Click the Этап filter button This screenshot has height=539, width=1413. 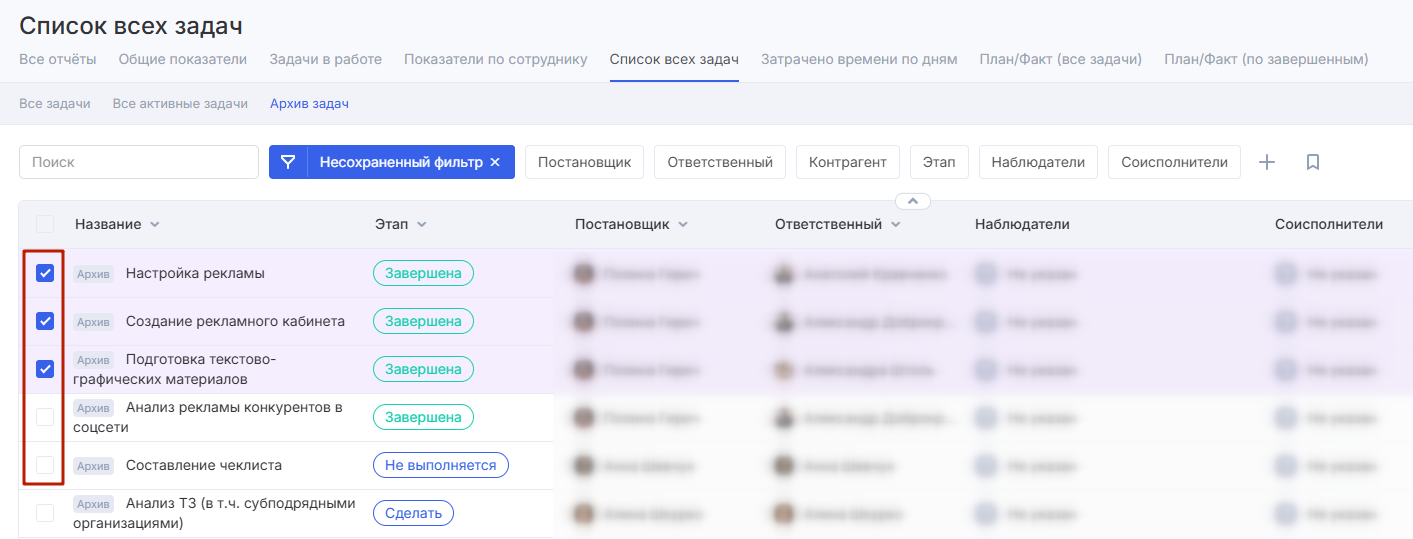[939, 162]
